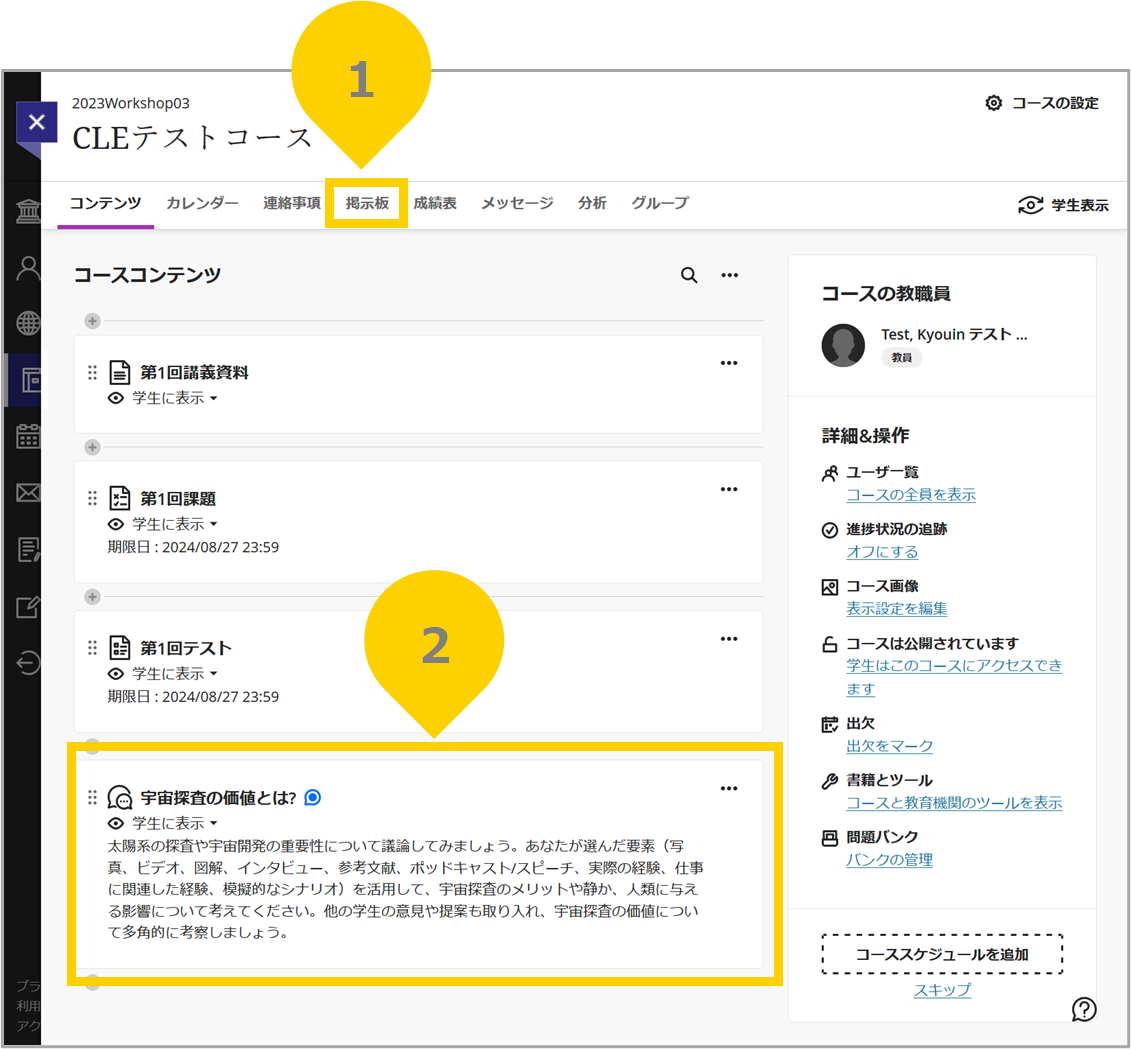Screen dimensions: 1131x1049
Task: Select the グループ tab
Action: tap(660, 203)
